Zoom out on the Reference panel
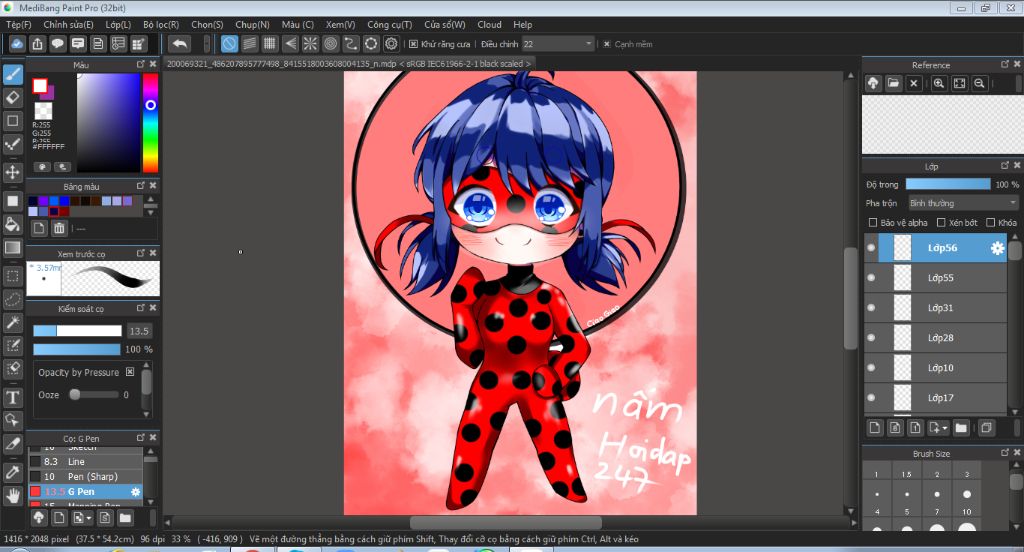 click(x=979, y=84)
